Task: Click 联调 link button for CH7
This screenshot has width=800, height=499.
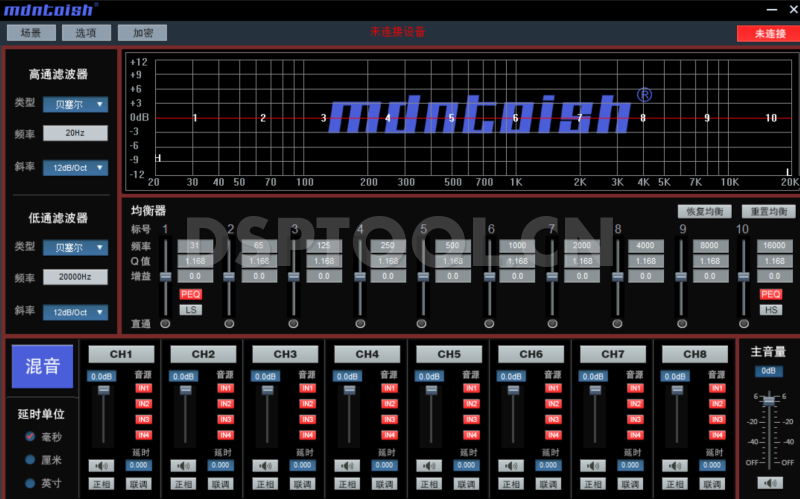Action: point(630,484)
